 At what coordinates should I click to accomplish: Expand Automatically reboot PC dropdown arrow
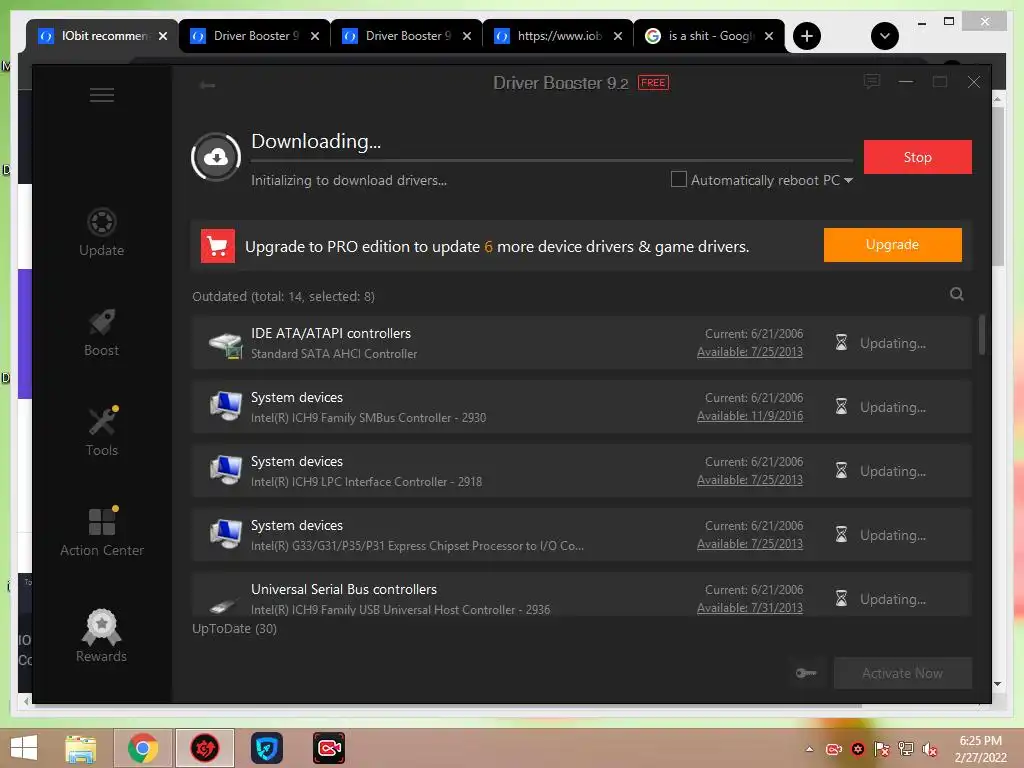pos(848,180)
